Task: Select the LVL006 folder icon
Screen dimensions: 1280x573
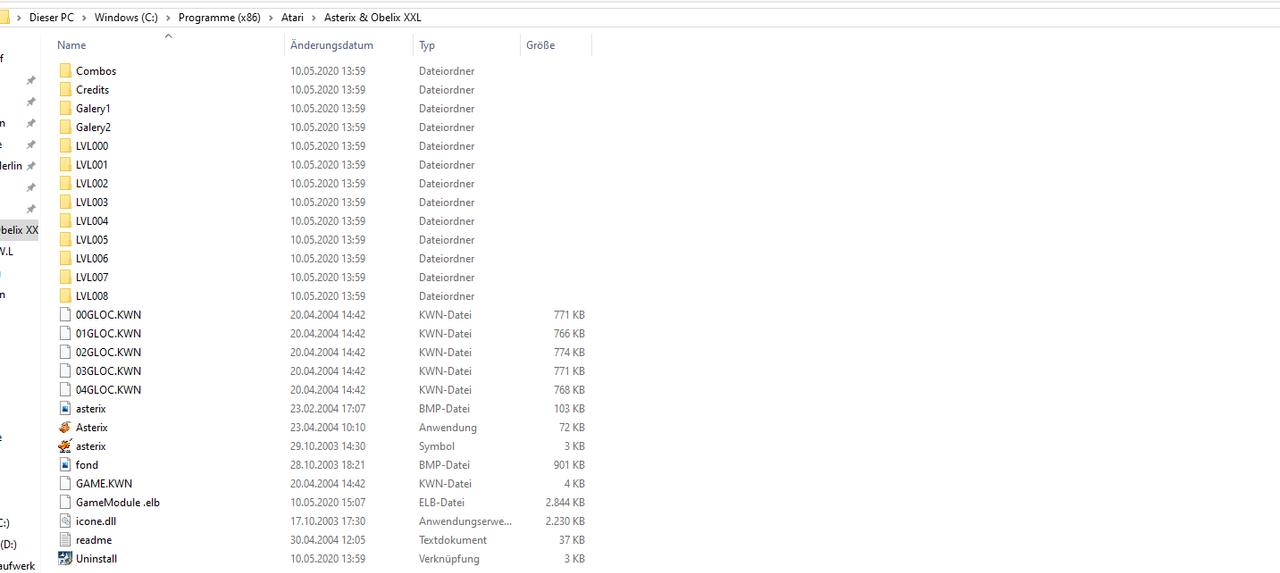Action: (65, 258)
